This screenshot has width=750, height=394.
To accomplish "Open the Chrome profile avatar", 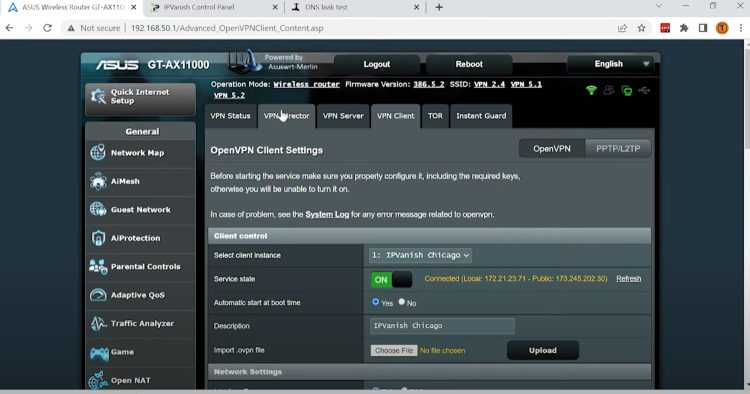I will pyautogui.click(x=722, y=28).
